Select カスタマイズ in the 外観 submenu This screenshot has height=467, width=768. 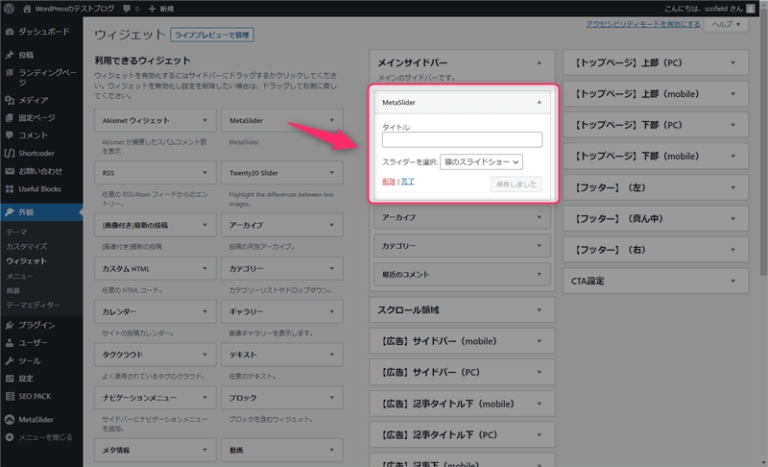[26, 245]
